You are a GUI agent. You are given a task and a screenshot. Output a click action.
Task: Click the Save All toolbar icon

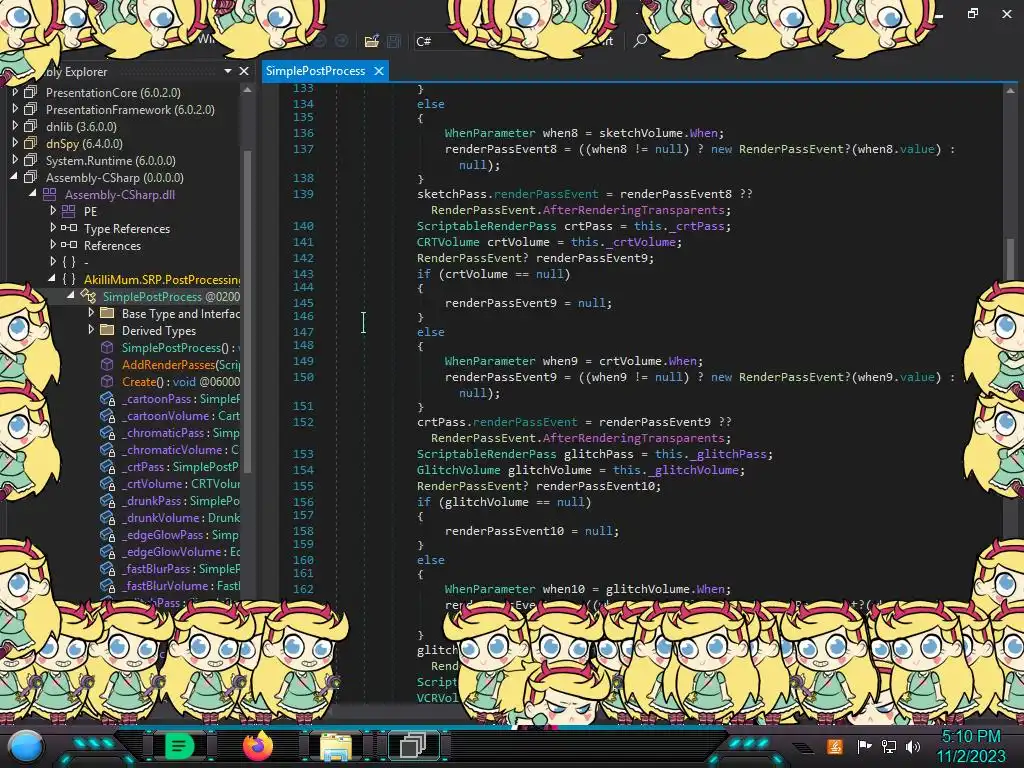point(394,41)
